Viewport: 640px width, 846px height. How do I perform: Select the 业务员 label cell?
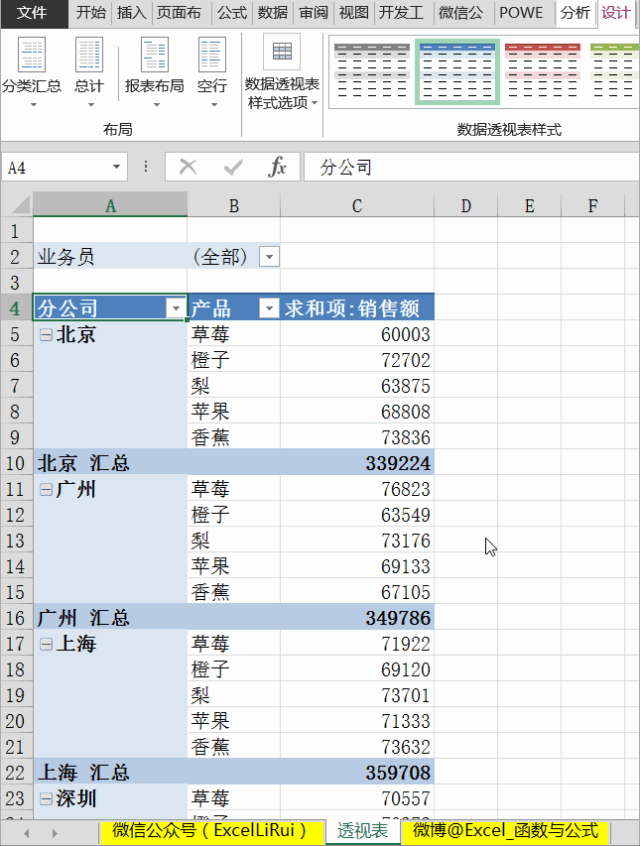[110, 256]
